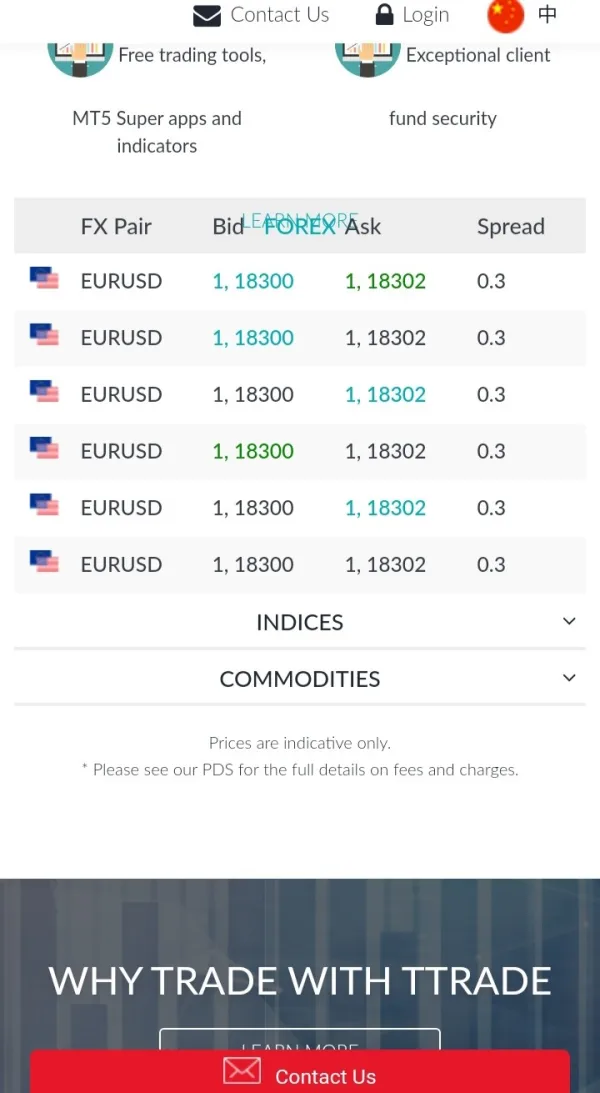The image size is (600, 1093).
Task: Click the flag icon in first EURUSD row
Action: (x=44, y=279)
